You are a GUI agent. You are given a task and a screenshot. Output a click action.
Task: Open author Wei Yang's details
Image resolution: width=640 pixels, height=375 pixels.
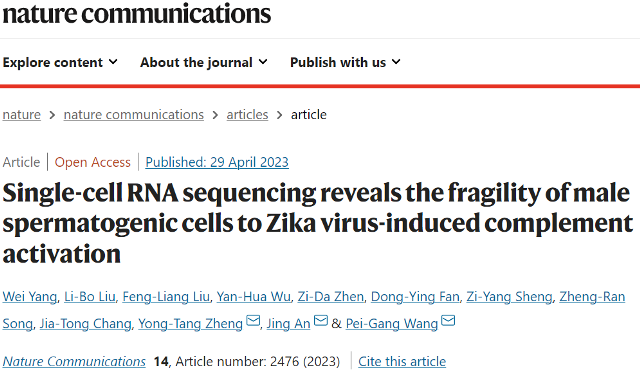(x=29, y=297)
